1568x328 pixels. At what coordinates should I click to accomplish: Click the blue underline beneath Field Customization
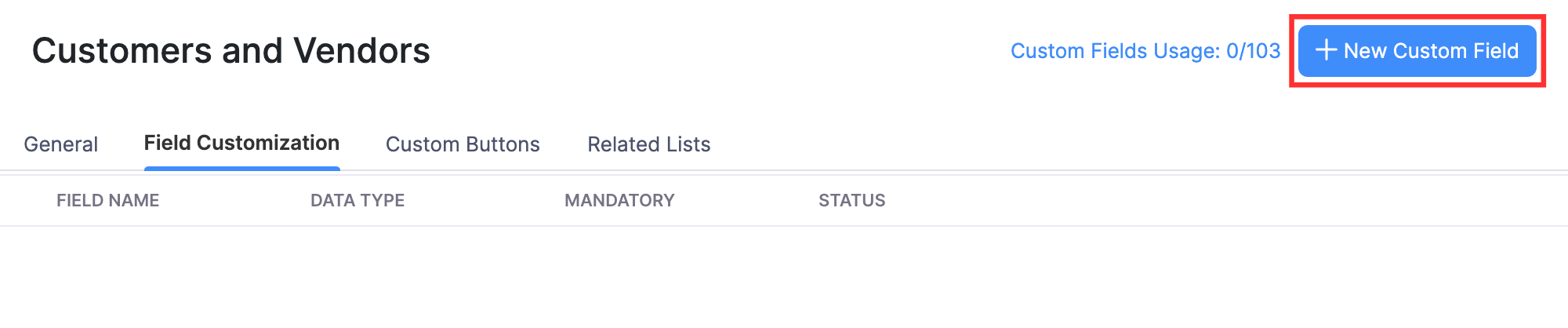coord(241,168)
